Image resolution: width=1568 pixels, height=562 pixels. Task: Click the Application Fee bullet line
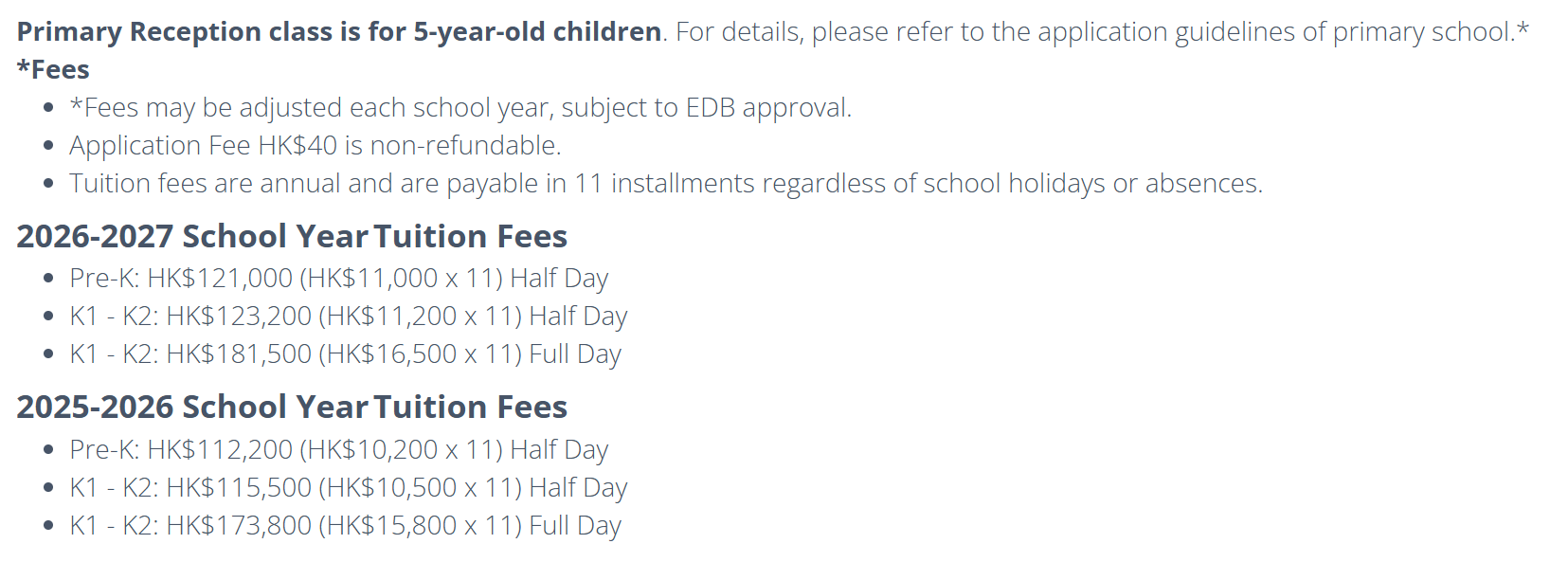[315, 146]
